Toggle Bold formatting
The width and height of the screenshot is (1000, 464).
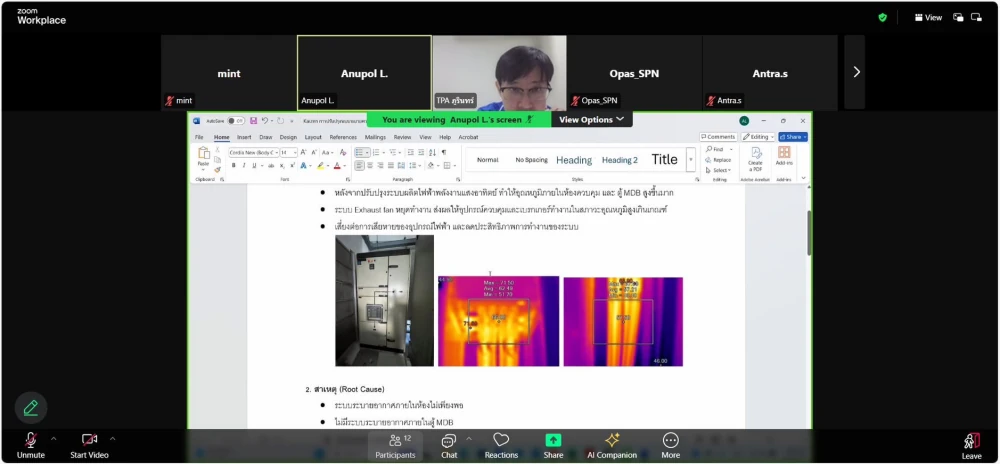click(x=233, y=165)
